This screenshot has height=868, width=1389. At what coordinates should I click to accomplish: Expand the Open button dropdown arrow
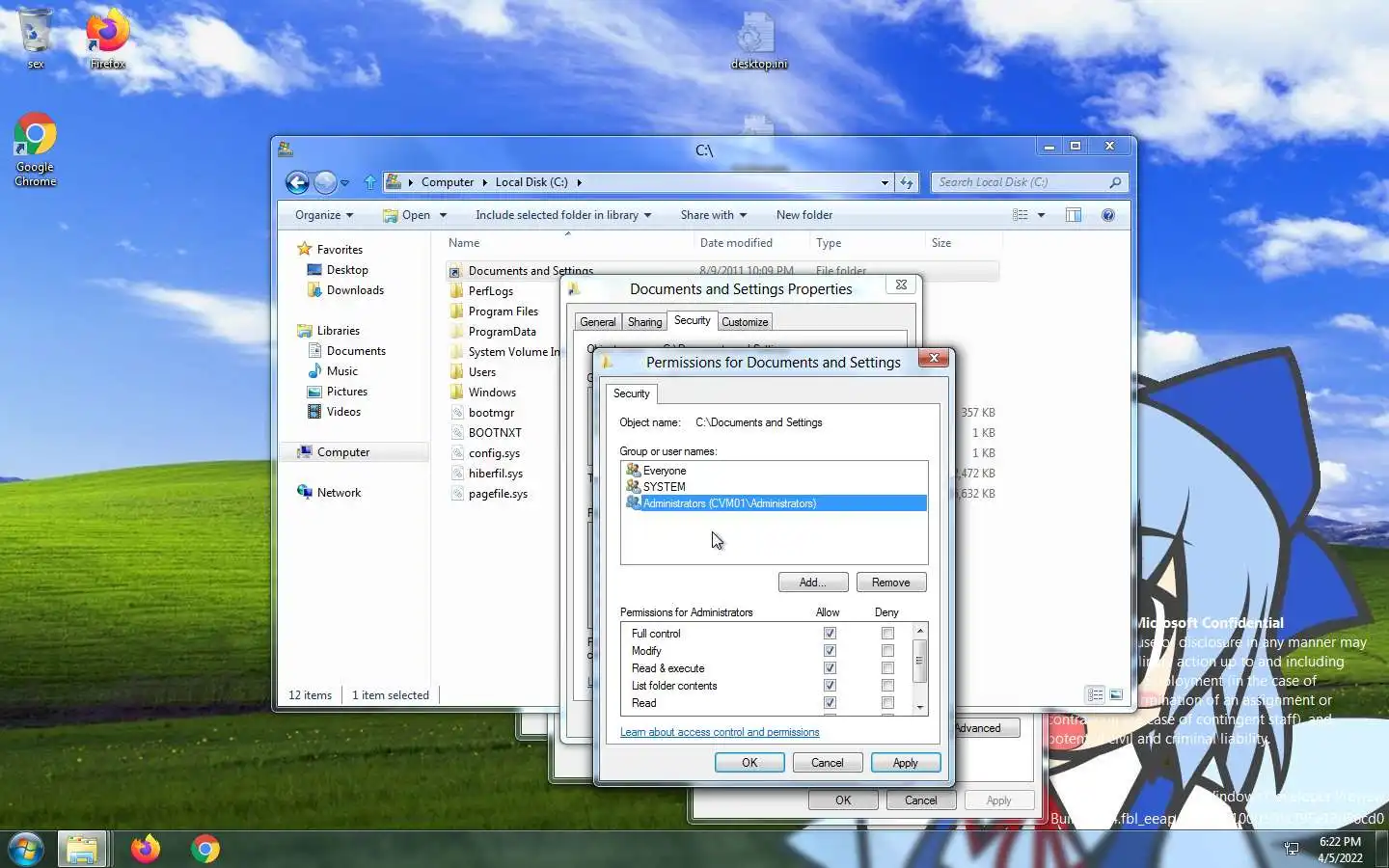pos(443,215)
